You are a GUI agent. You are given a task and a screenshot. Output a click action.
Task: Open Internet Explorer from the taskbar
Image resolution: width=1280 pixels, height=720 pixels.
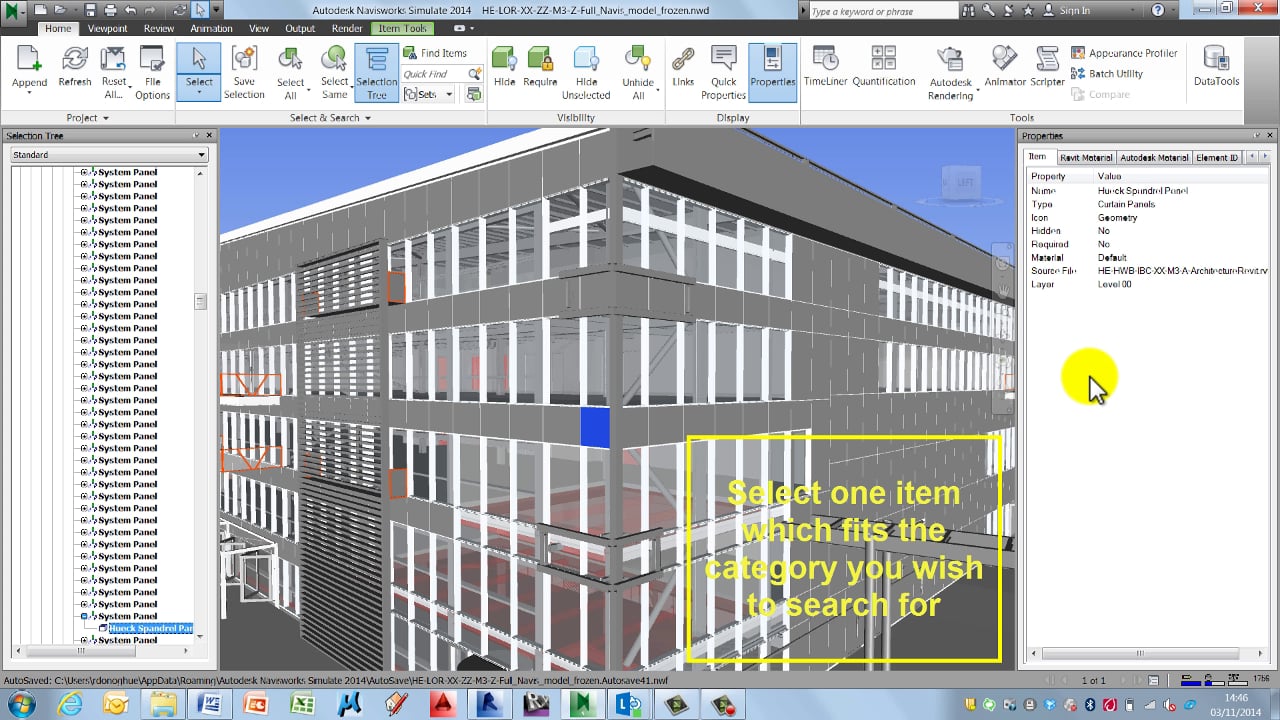(70, 704)
